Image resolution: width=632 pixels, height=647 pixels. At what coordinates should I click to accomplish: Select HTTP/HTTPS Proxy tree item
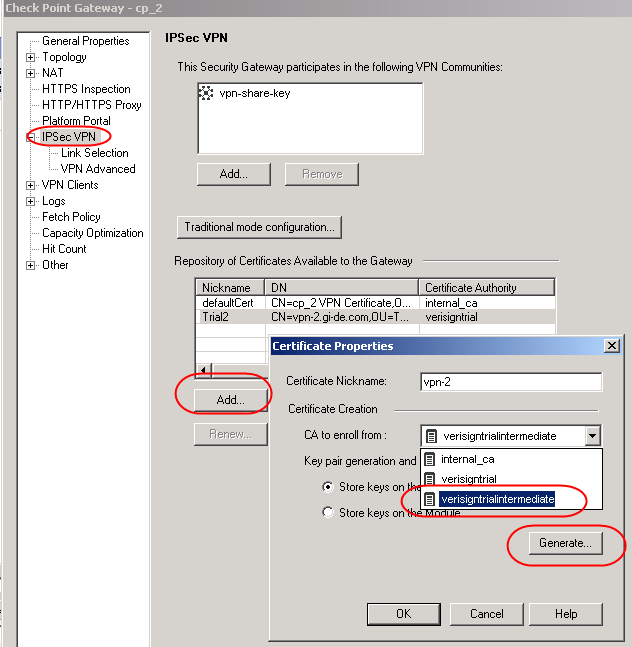pyautogui.click(x=92, y=105)
